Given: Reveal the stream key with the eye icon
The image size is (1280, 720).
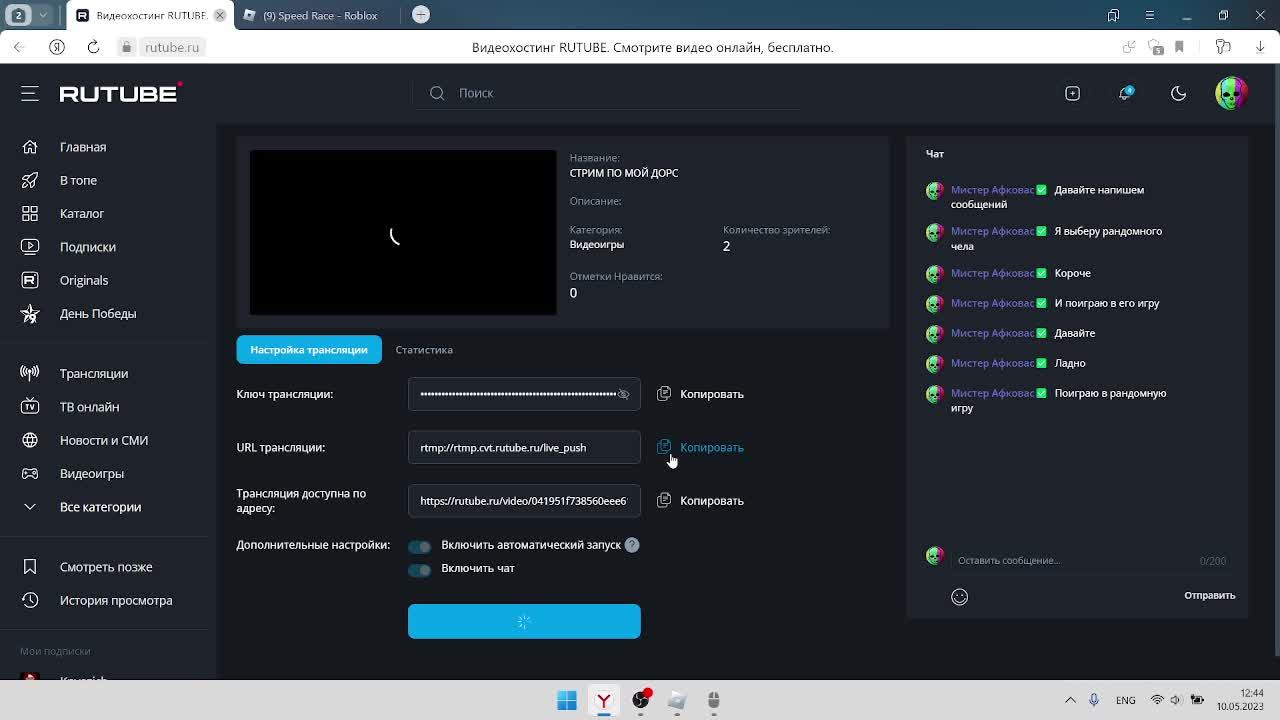Looking at the screenshot, I should pyautogui.click(x=623, y=394).
